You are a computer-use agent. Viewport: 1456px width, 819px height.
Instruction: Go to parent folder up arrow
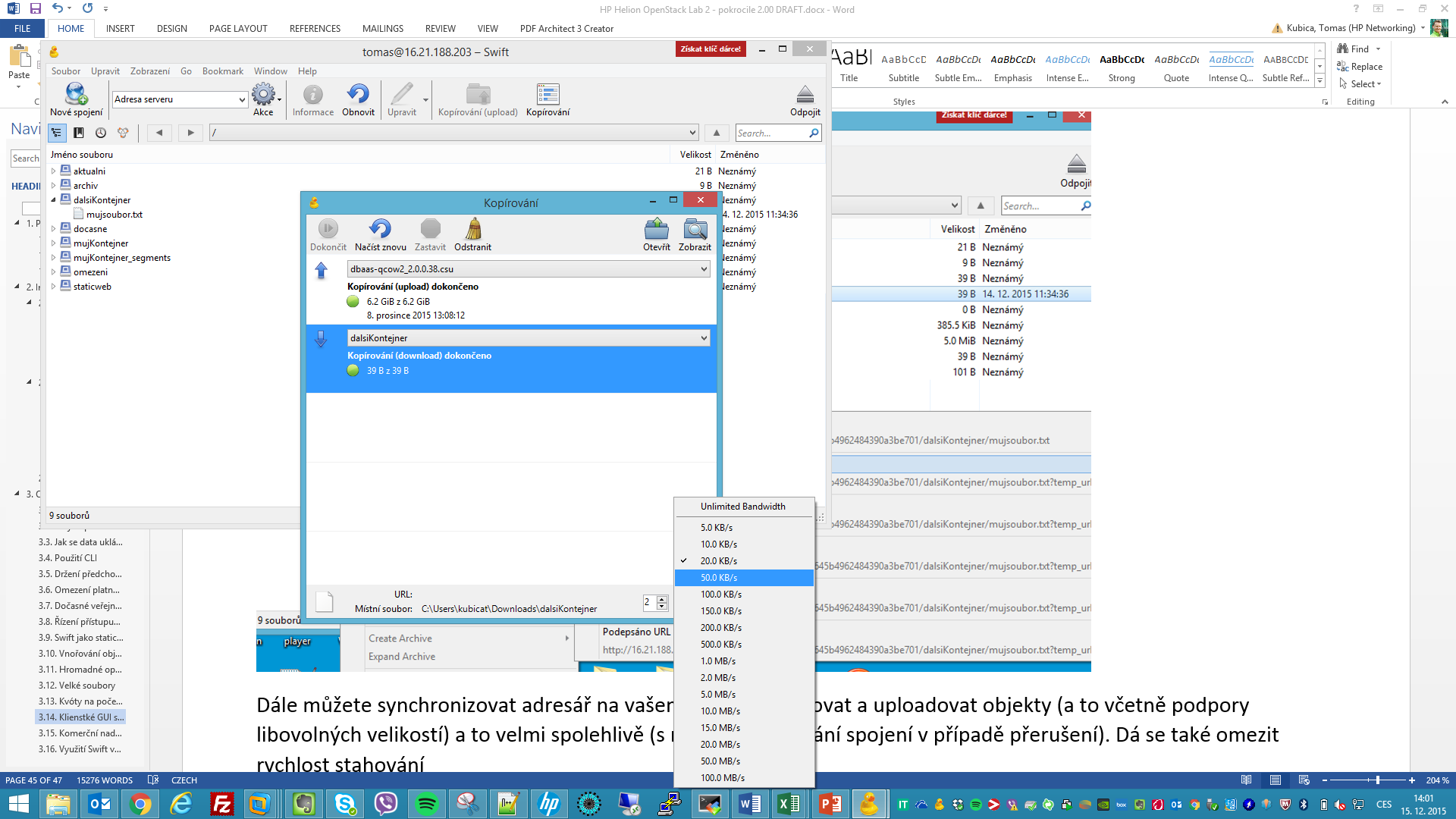(717, 133)
